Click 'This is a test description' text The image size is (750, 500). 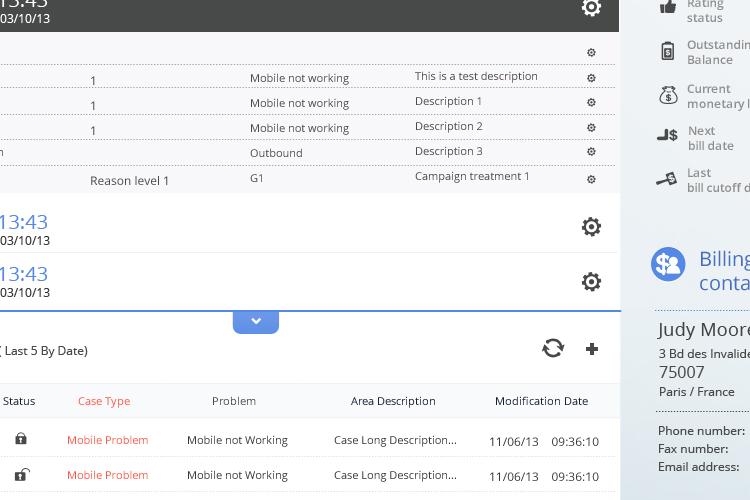coord(476,77)
